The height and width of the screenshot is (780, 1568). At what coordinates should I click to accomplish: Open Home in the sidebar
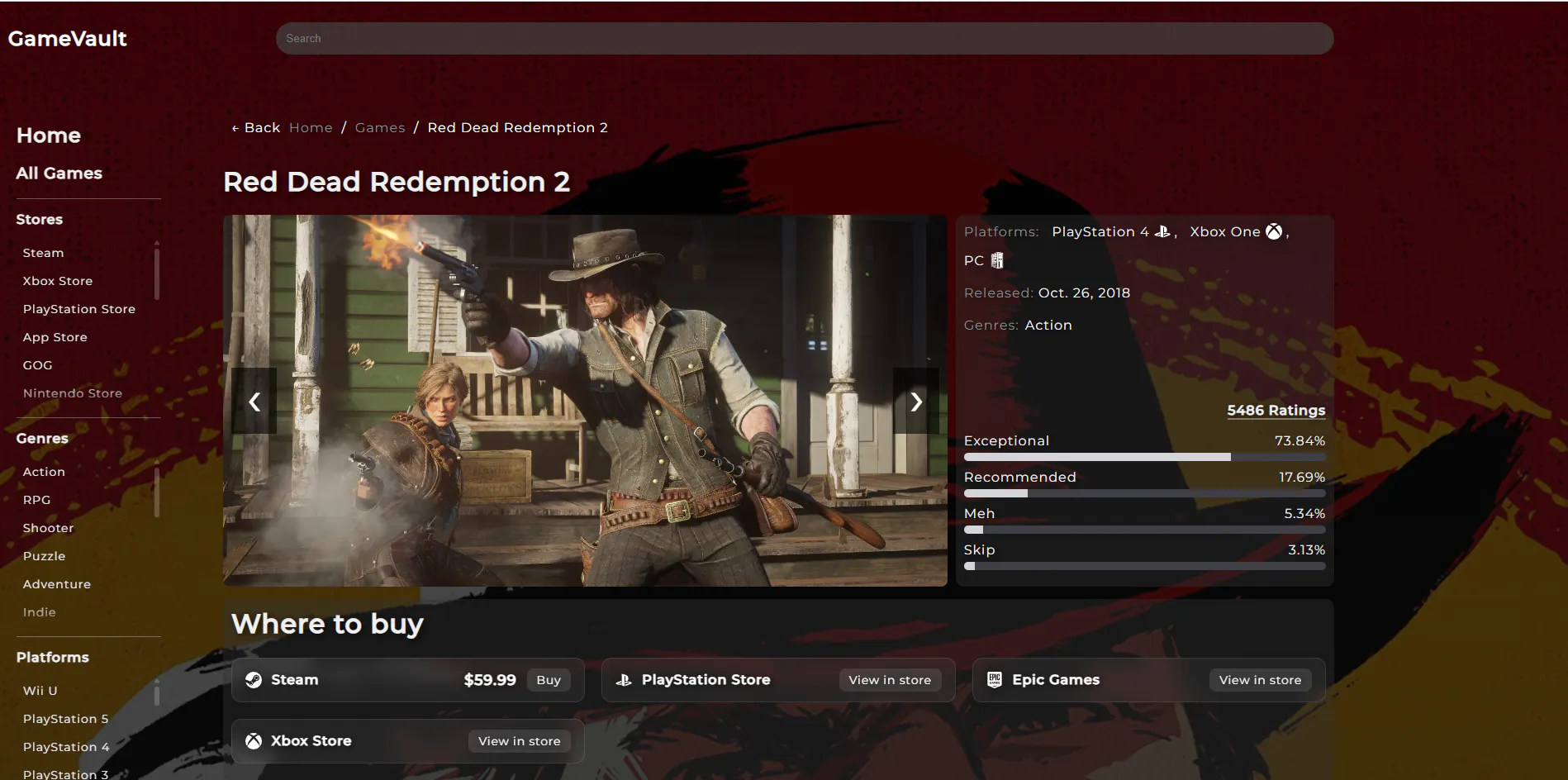(49, 136)
